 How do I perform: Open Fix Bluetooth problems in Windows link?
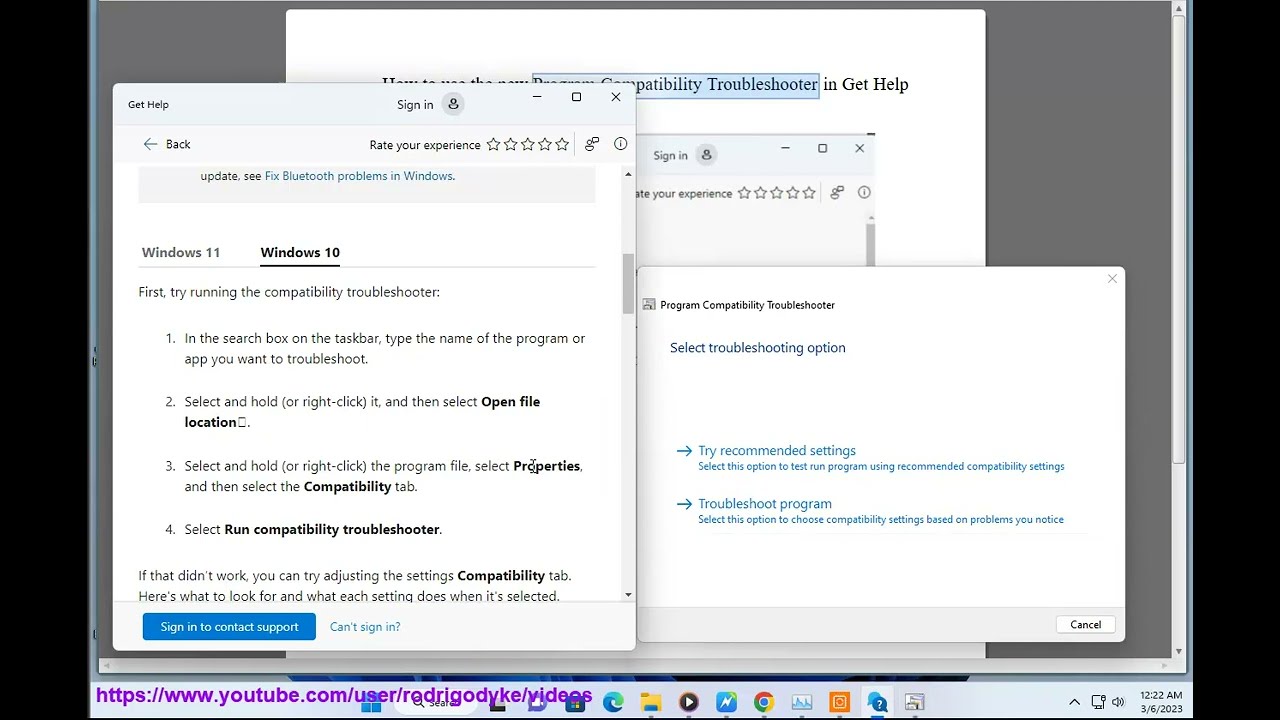(x=359, y=176)
